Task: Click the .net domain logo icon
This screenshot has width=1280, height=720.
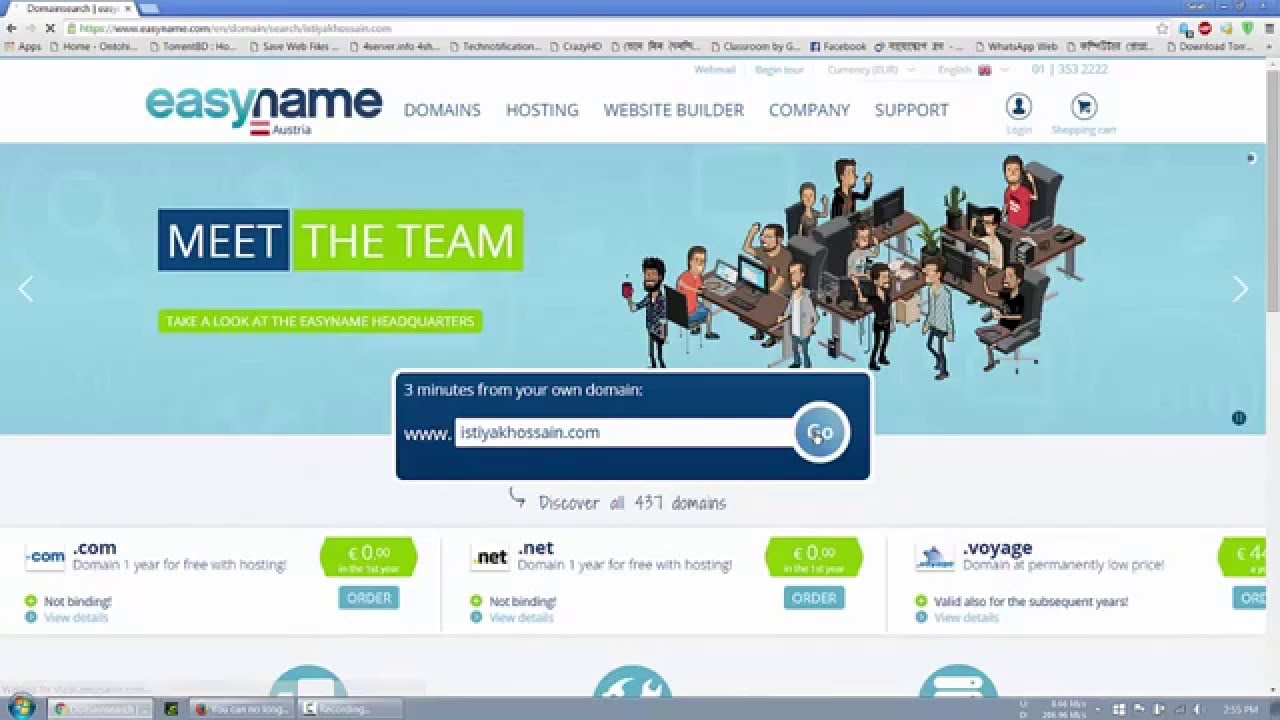Action: coord(490,557)
